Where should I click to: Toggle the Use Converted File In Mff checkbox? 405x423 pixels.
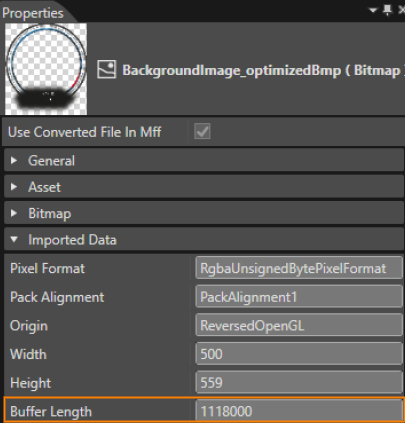point(202,131)
